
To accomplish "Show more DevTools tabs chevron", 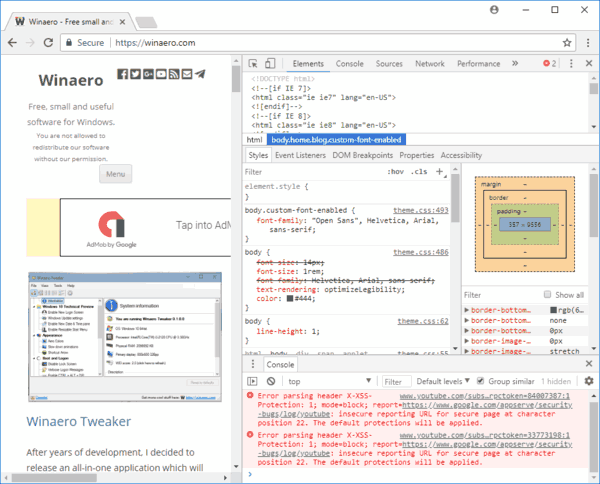I will pos(515,64).
